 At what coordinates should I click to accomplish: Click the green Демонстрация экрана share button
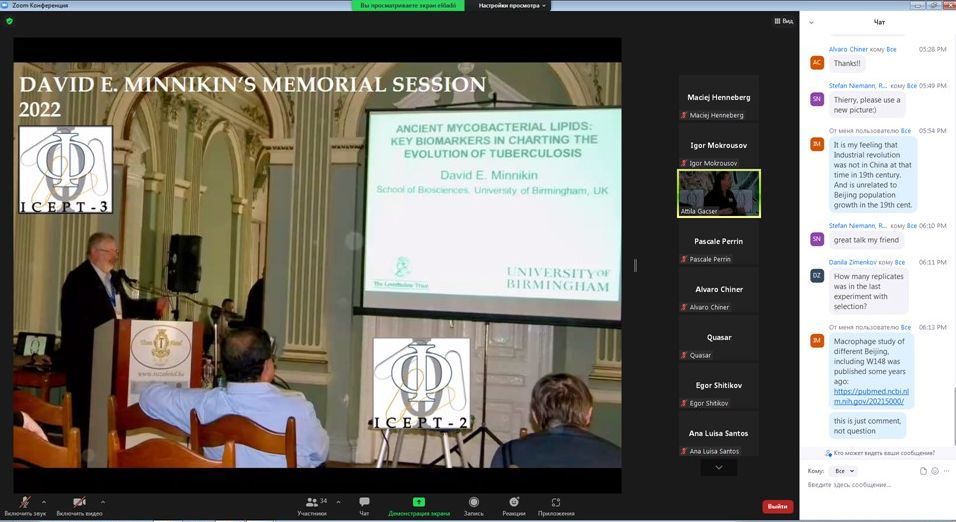(x=419, y=506)
